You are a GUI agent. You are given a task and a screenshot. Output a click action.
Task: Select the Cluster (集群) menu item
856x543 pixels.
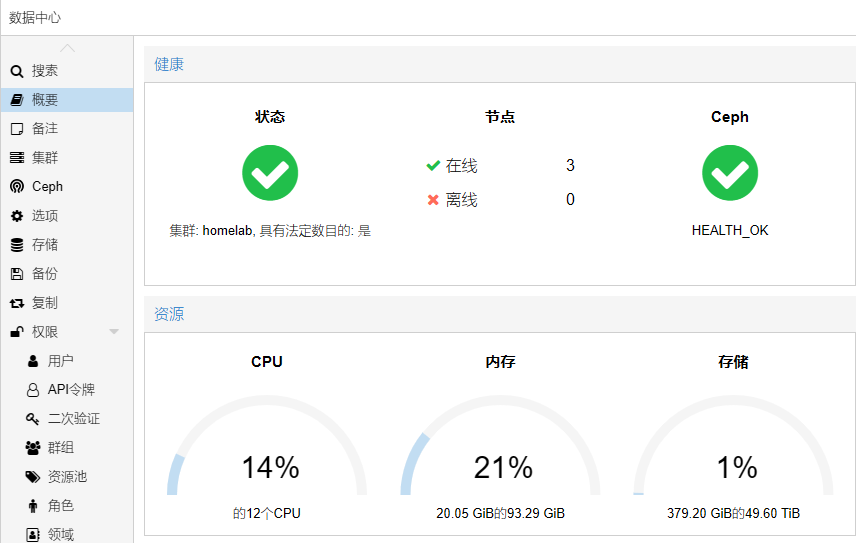click(x=45, y=158)
